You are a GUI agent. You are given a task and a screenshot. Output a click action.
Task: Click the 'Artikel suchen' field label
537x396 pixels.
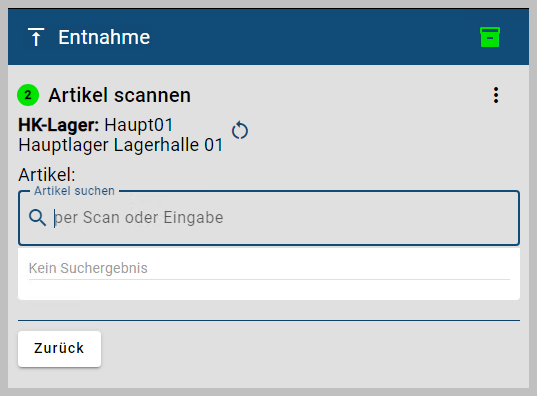pyautogui.click(x=74, y=191)
